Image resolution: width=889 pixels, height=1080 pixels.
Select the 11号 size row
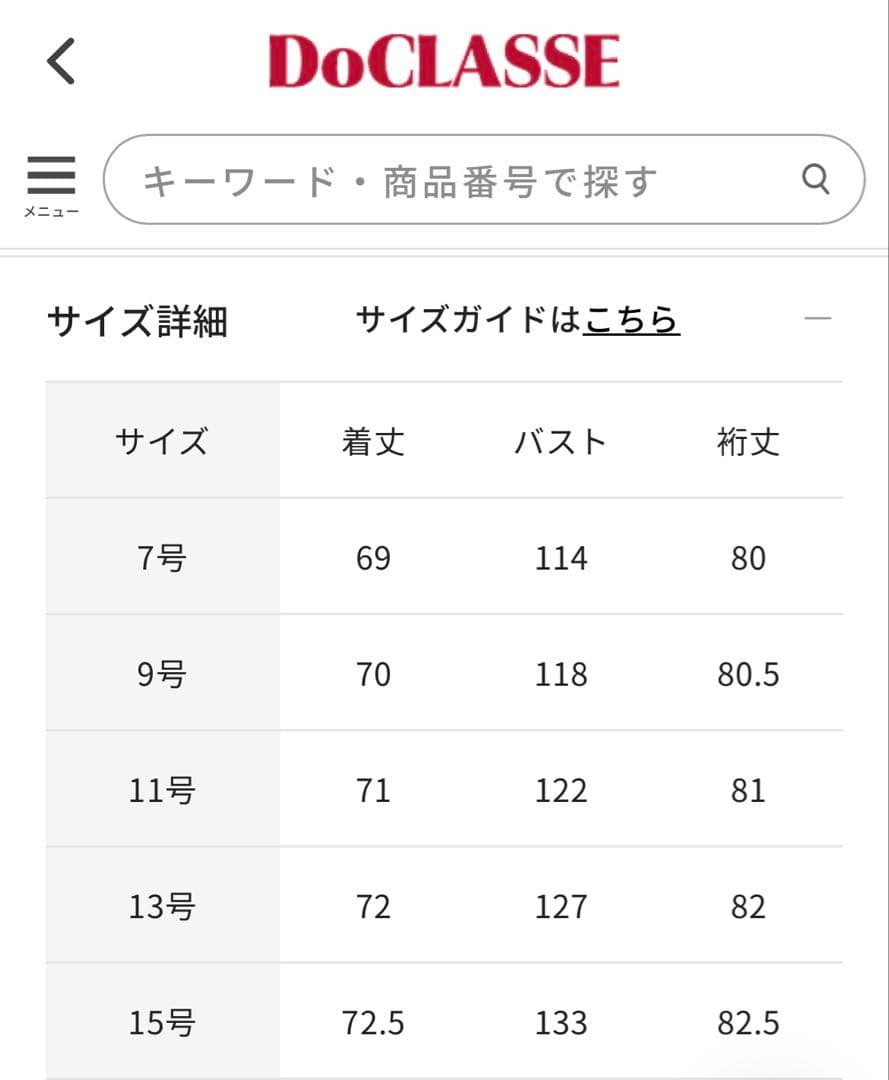click(162, 790)
